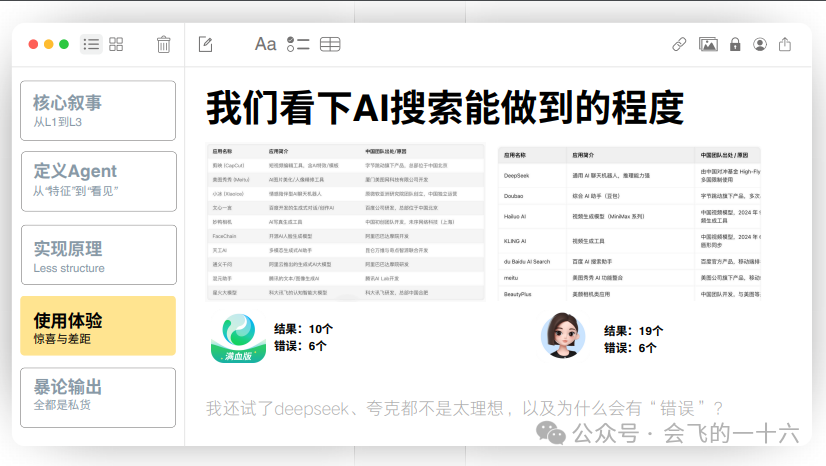Open the 实现原理 note
This screenshot has height=466, width=826.
click(x=99, y=255)
